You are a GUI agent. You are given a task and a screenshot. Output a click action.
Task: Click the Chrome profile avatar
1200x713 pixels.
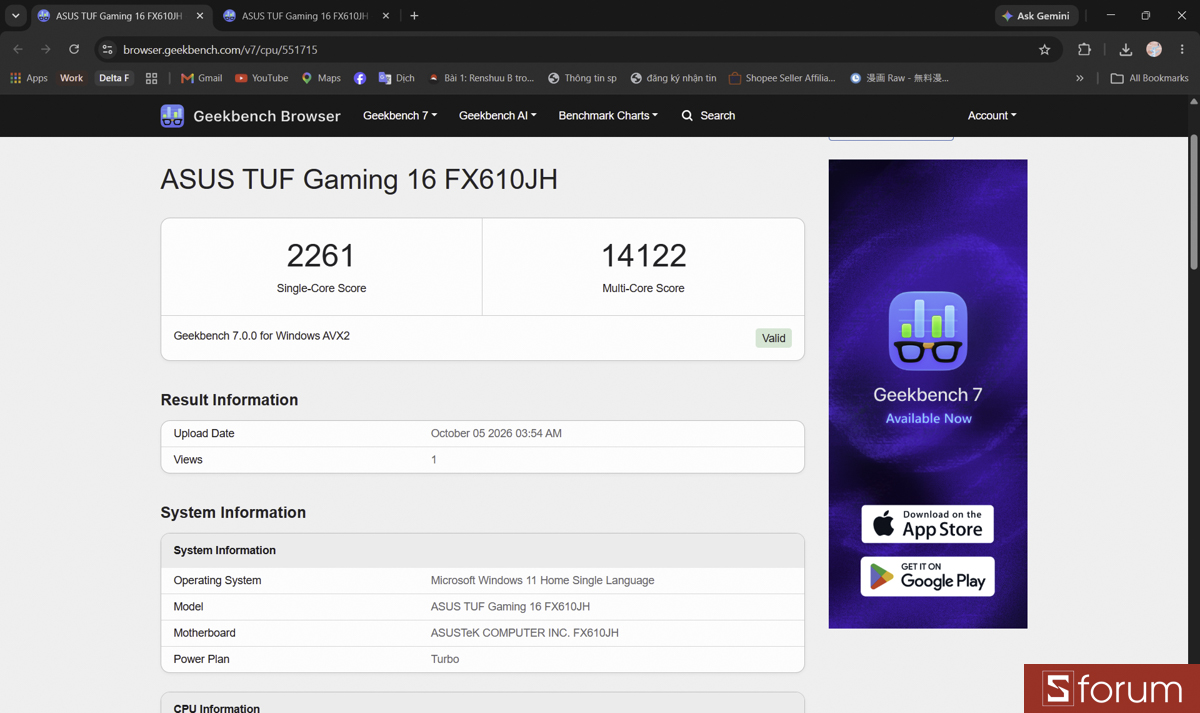[1154, 49]
